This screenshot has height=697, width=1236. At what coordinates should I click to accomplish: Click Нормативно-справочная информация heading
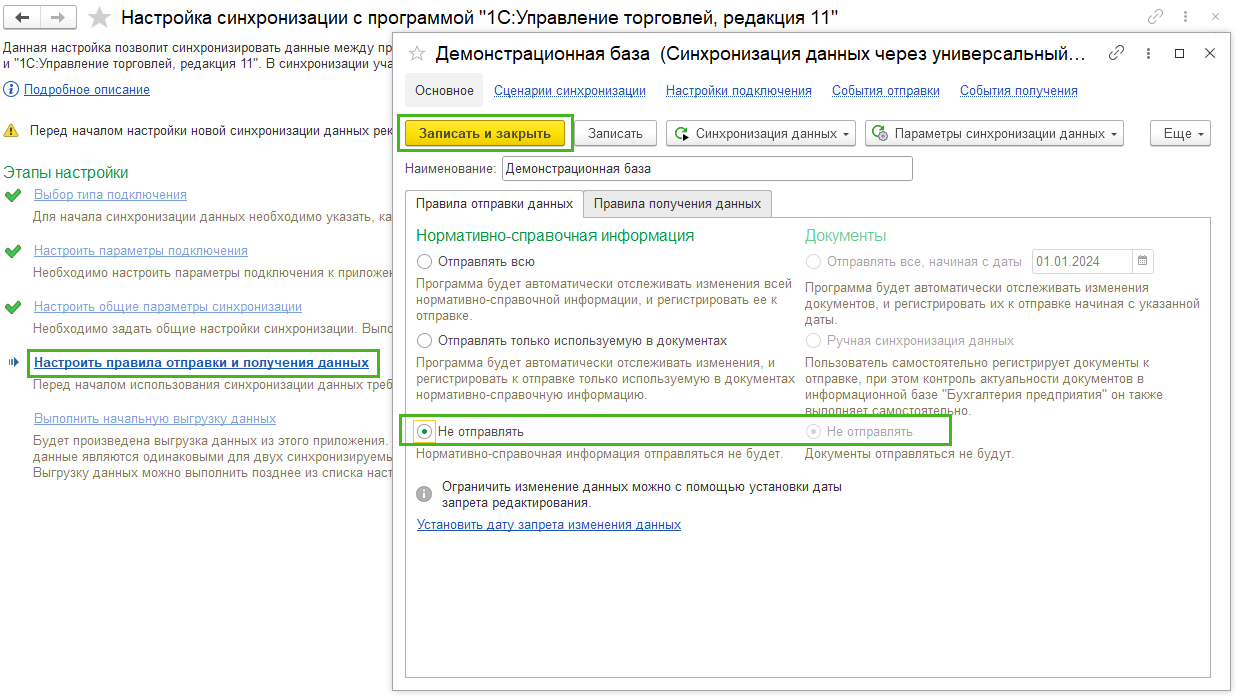[x=555, y=236]
